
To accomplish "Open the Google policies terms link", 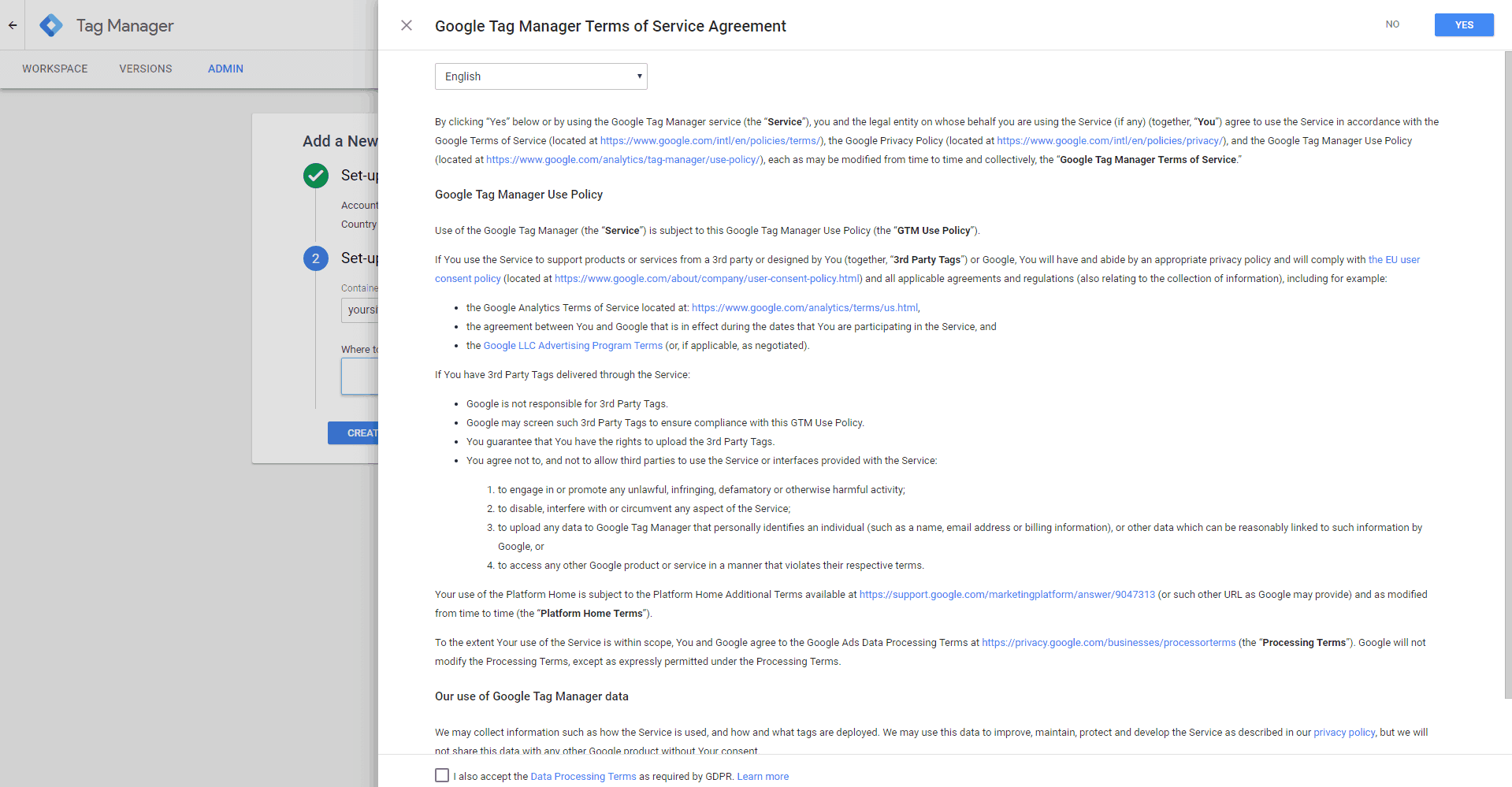I will click(x=711, y=141).
